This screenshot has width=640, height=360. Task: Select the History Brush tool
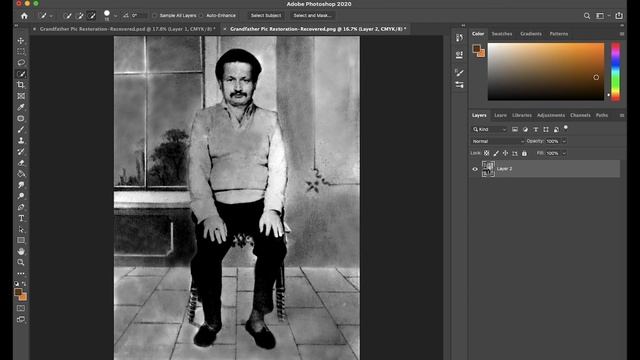pos(21,151)
